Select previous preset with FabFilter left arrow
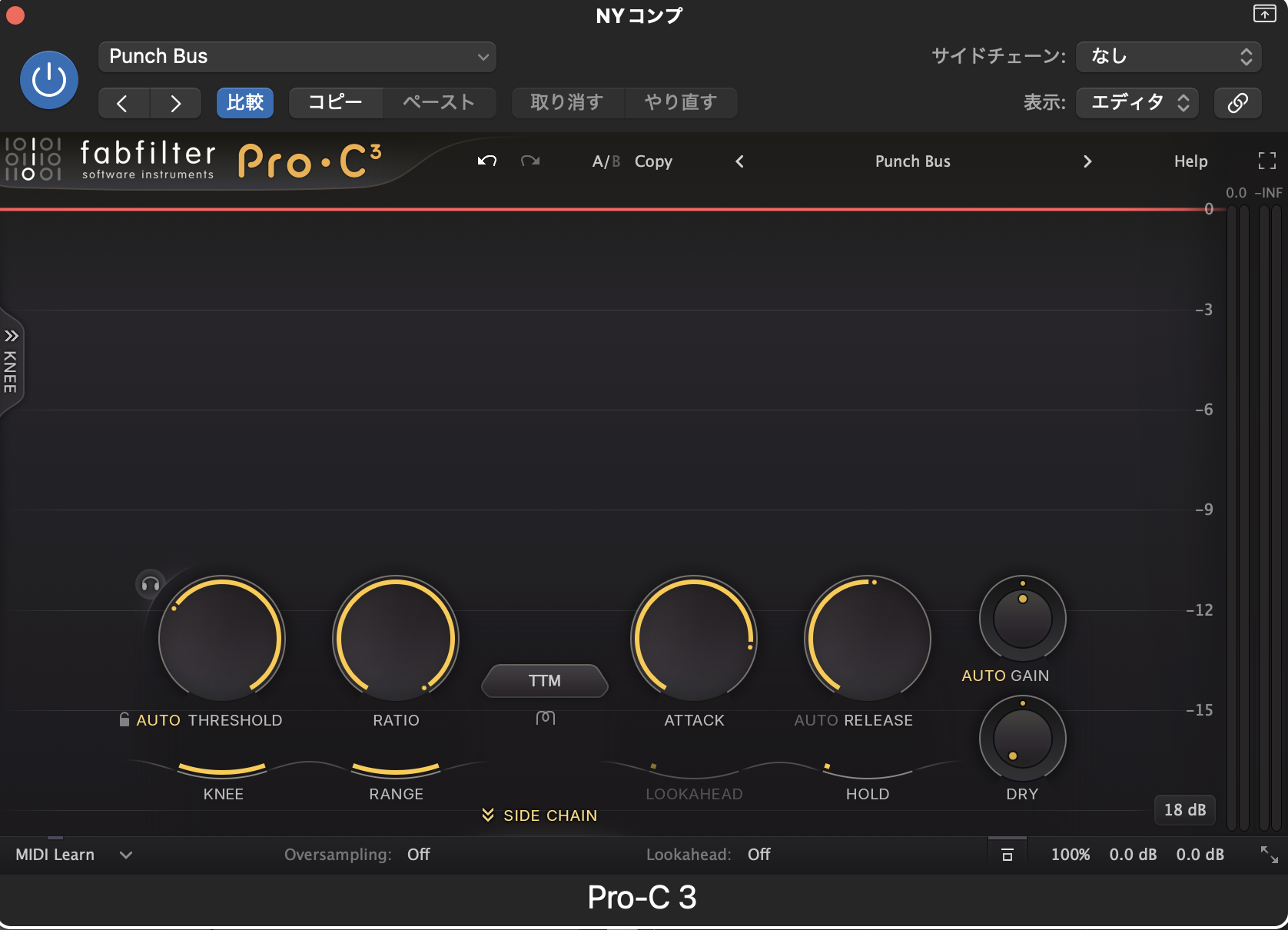Image resolution: width=1288 pixels, height=930 pixels. tap(739, 161)
